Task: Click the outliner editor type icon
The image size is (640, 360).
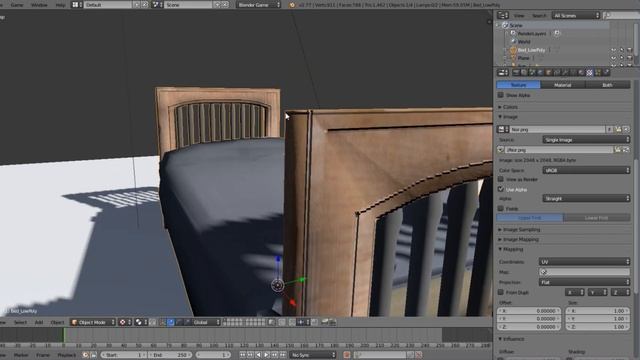Action: pos(502,16)
